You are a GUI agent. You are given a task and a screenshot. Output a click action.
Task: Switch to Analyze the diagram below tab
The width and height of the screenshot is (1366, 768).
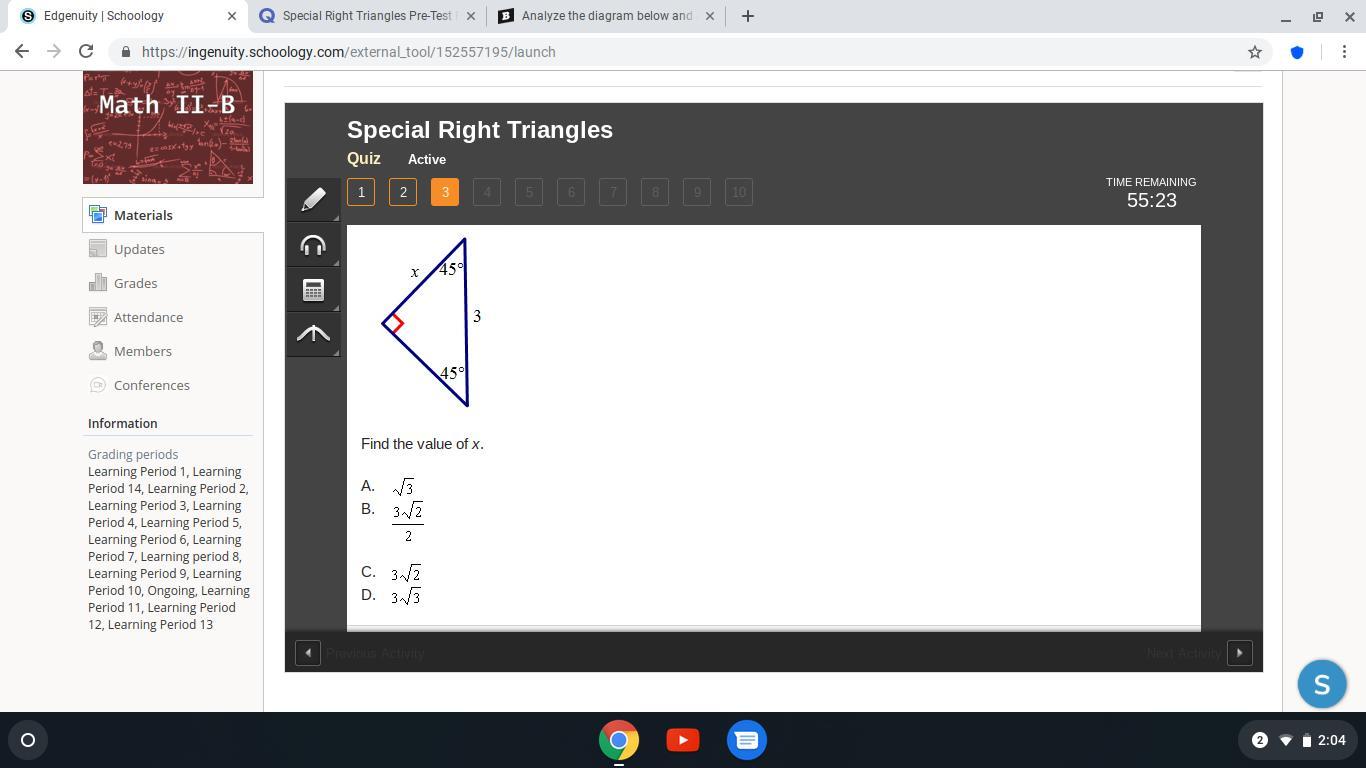coord(605,16)
